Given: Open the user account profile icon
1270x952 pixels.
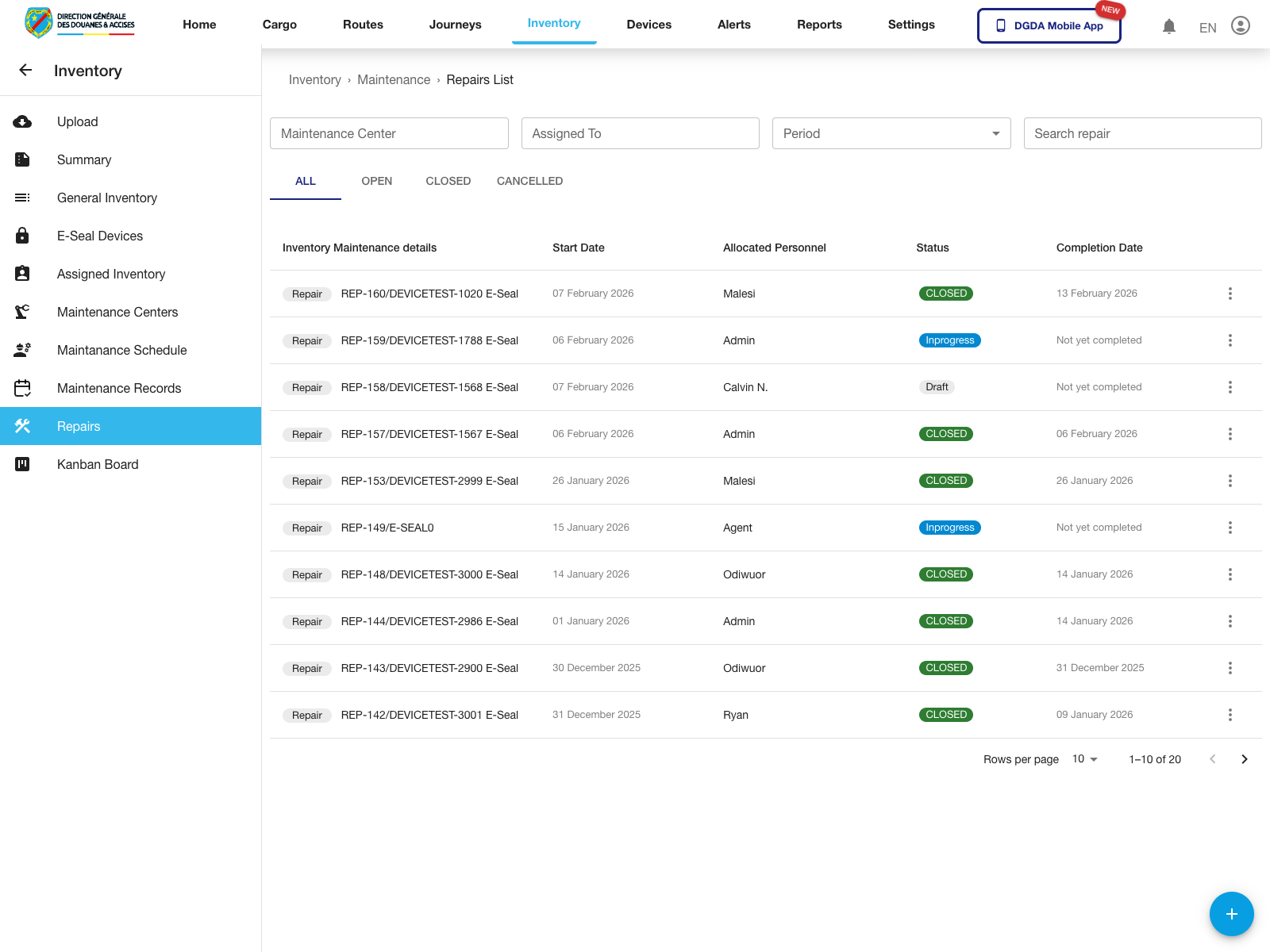Looking at the screenshot, I should (x=1240, y=26).
